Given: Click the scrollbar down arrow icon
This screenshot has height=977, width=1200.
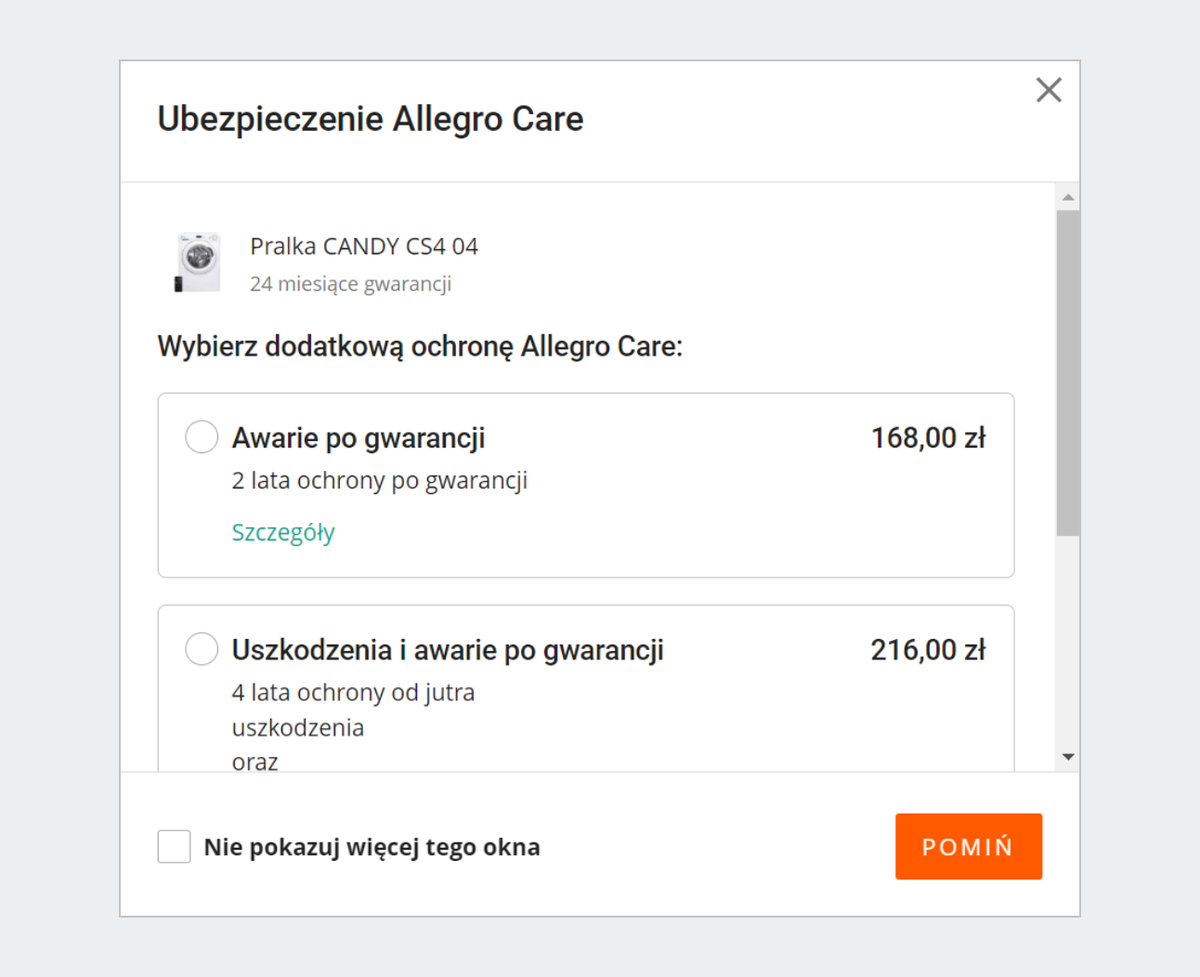Looking at the screenshot, I should 1068,757.
